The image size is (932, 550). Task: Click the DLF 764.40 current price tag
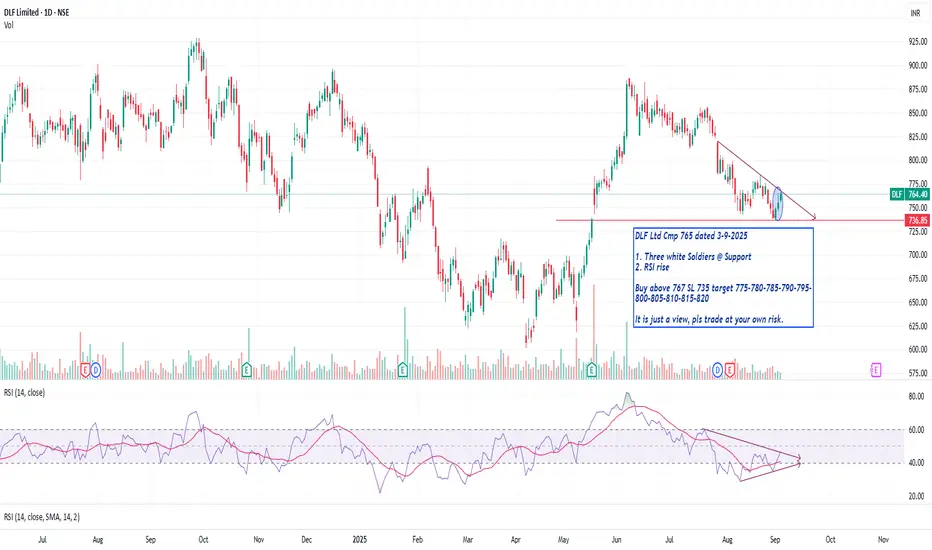[x=910, y=194]
